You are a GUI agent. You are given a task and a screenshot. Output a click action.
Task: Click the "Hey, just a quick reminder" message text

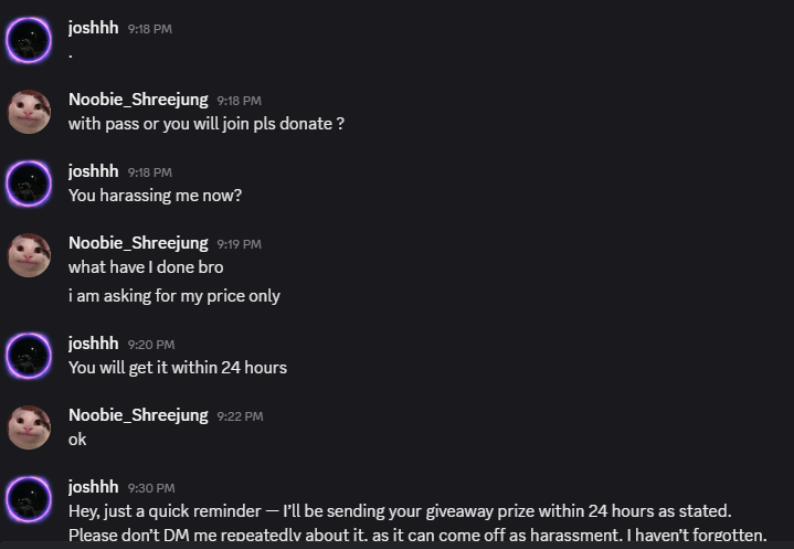400,511
